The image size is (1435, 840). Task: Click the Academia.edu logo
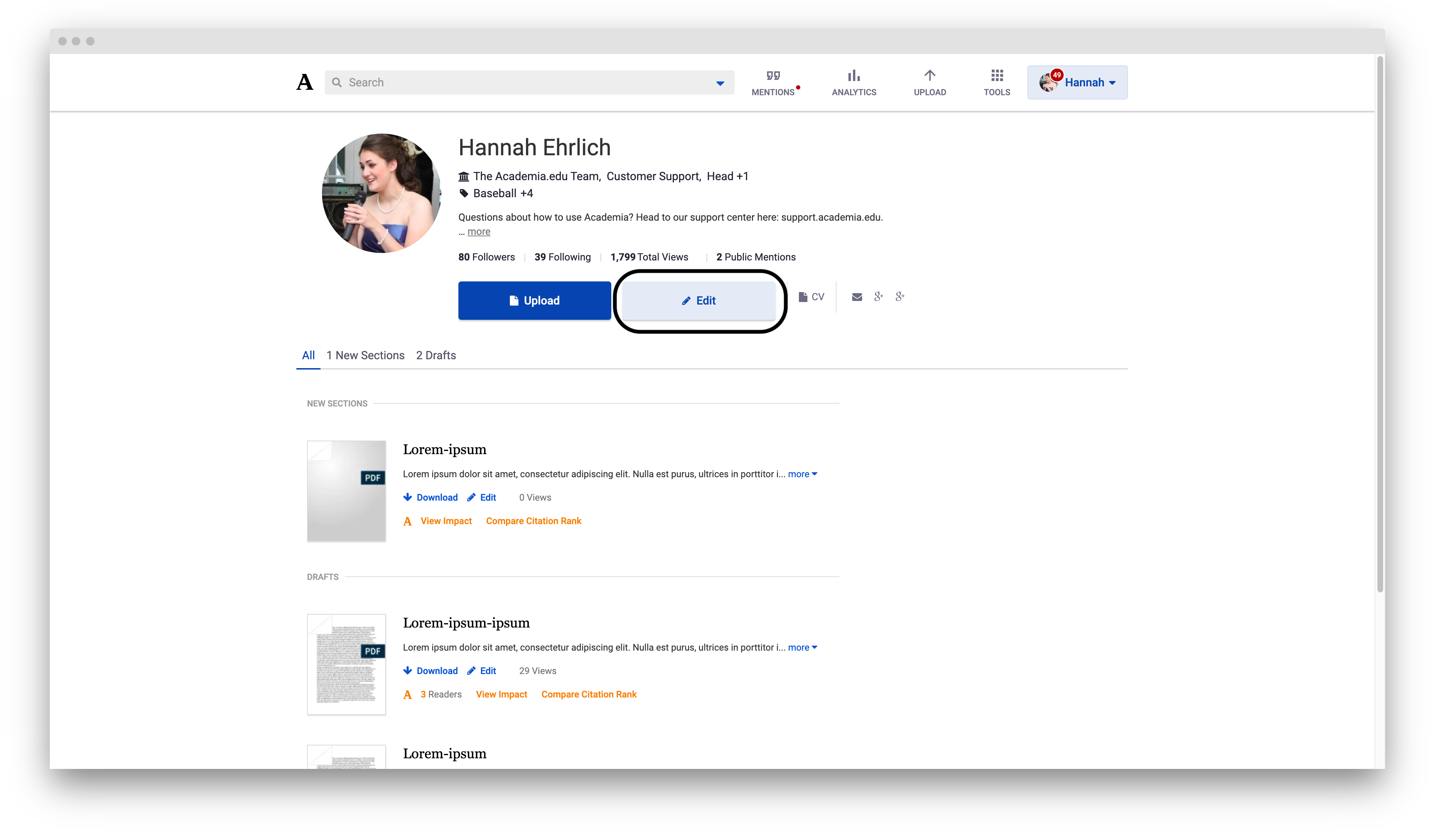tap(305, 82)
